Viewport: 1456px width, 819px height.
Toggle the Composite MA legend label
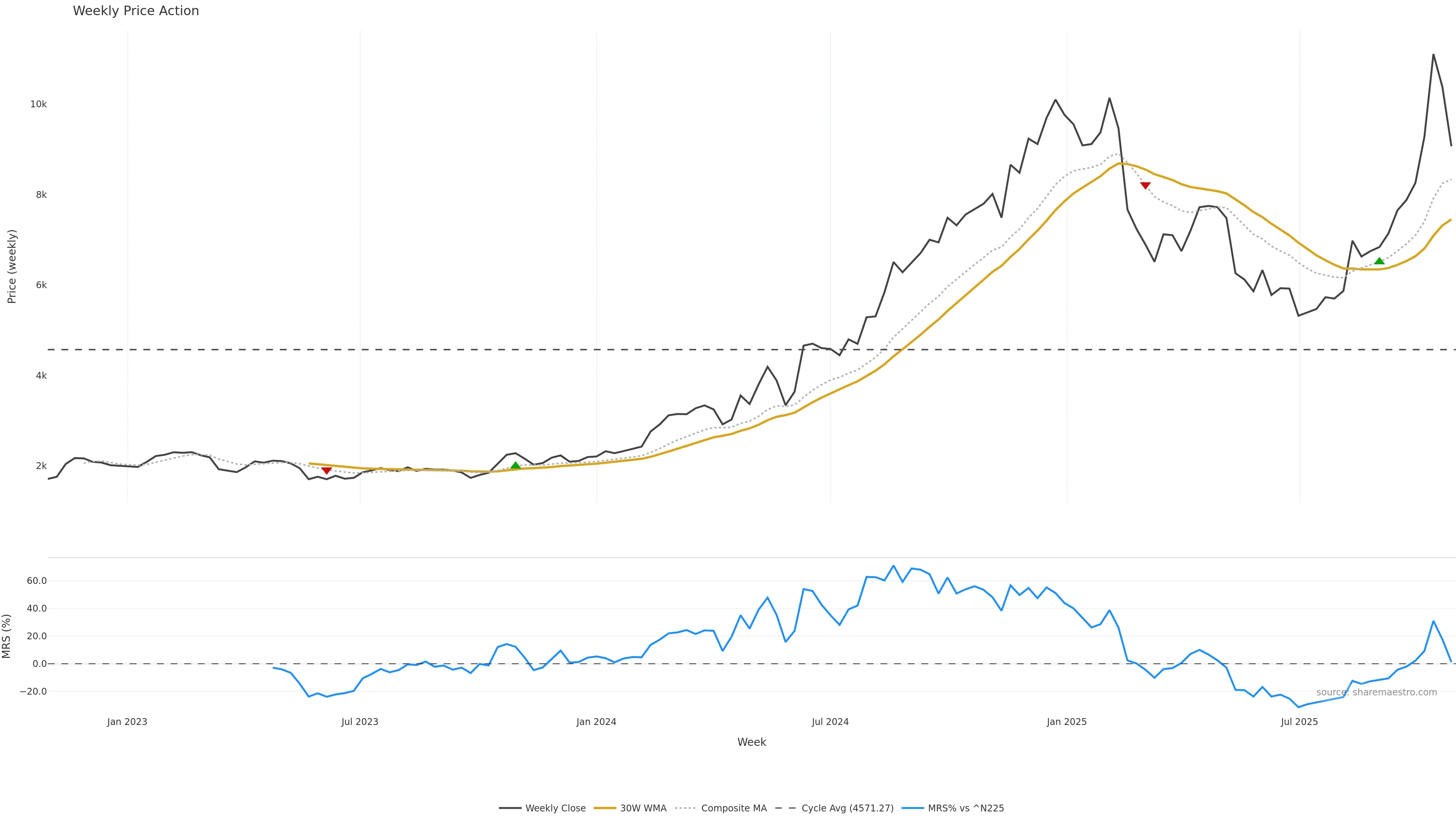point(734,808)
